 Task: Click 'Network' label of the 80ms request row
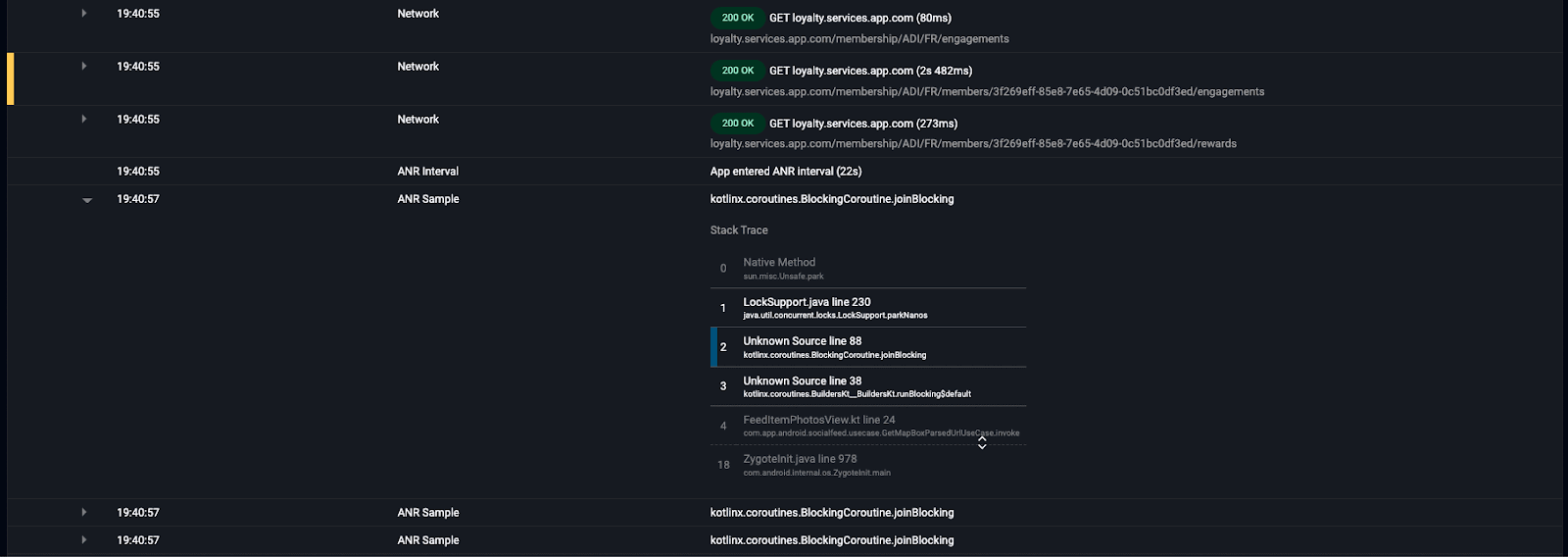click(417, 14)
